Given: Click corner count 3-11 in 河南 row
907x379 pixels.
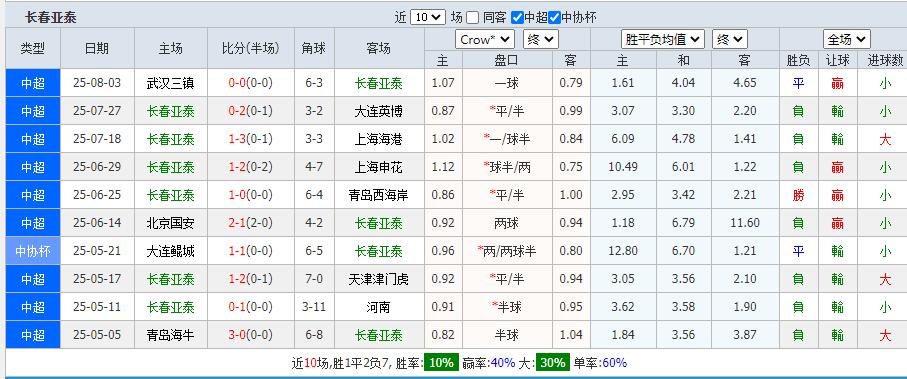Looking at the screenshot, I should tap(314, 307).
